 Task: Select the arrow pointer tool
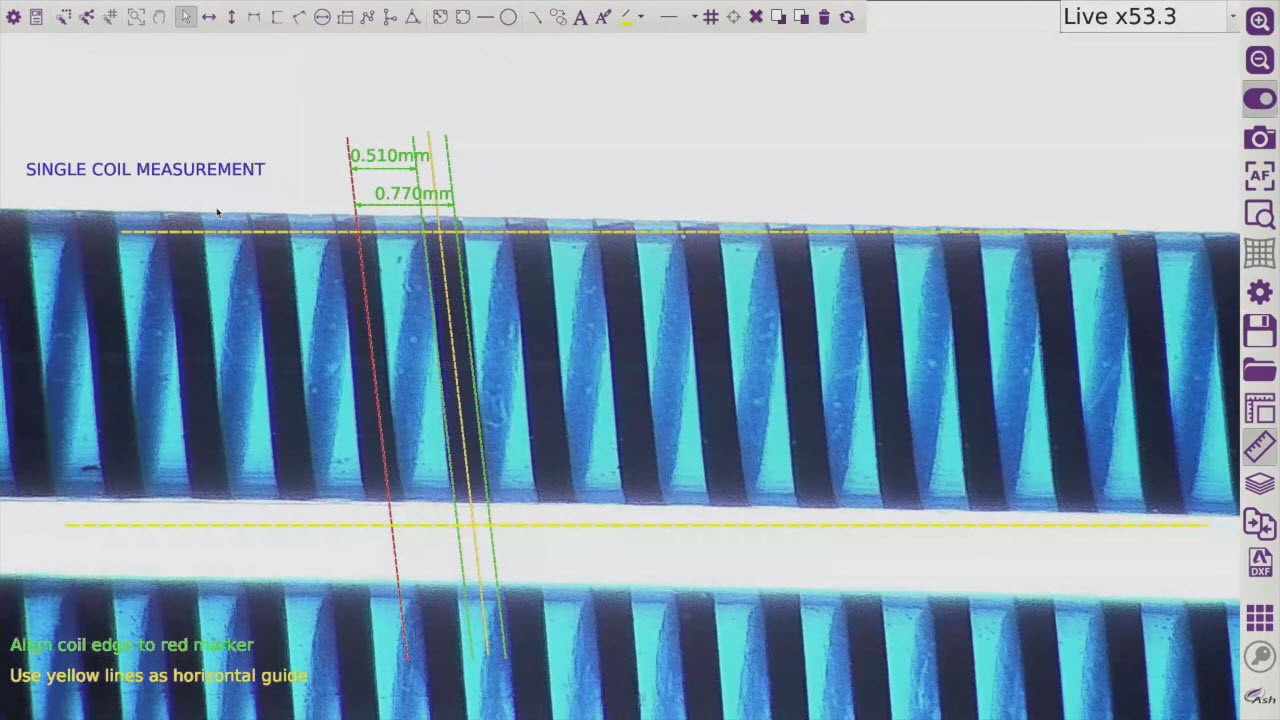pos(185,17)
